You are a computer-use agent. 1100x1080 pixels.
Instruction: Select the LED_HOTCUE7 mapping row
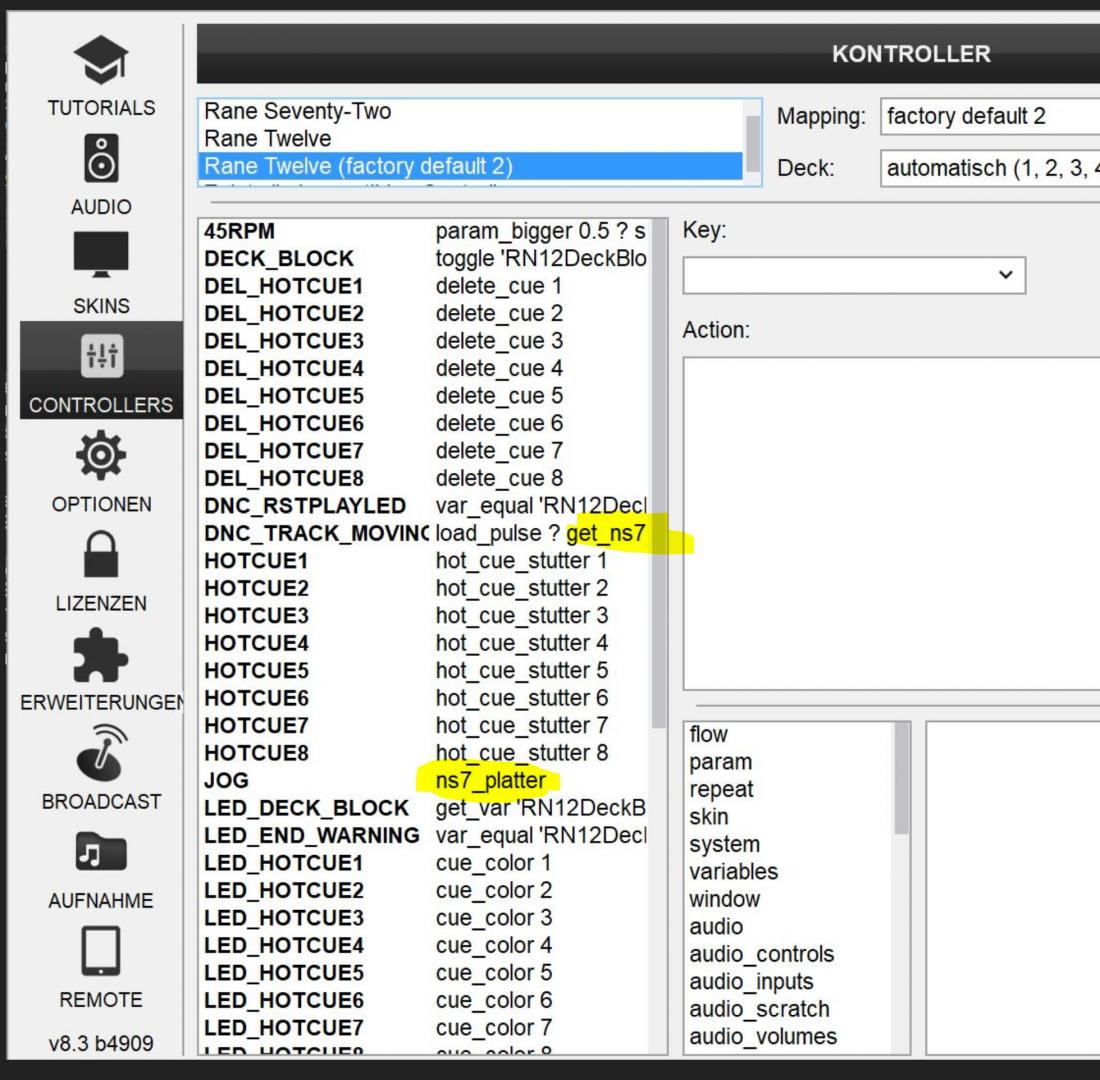(425, 1027)
